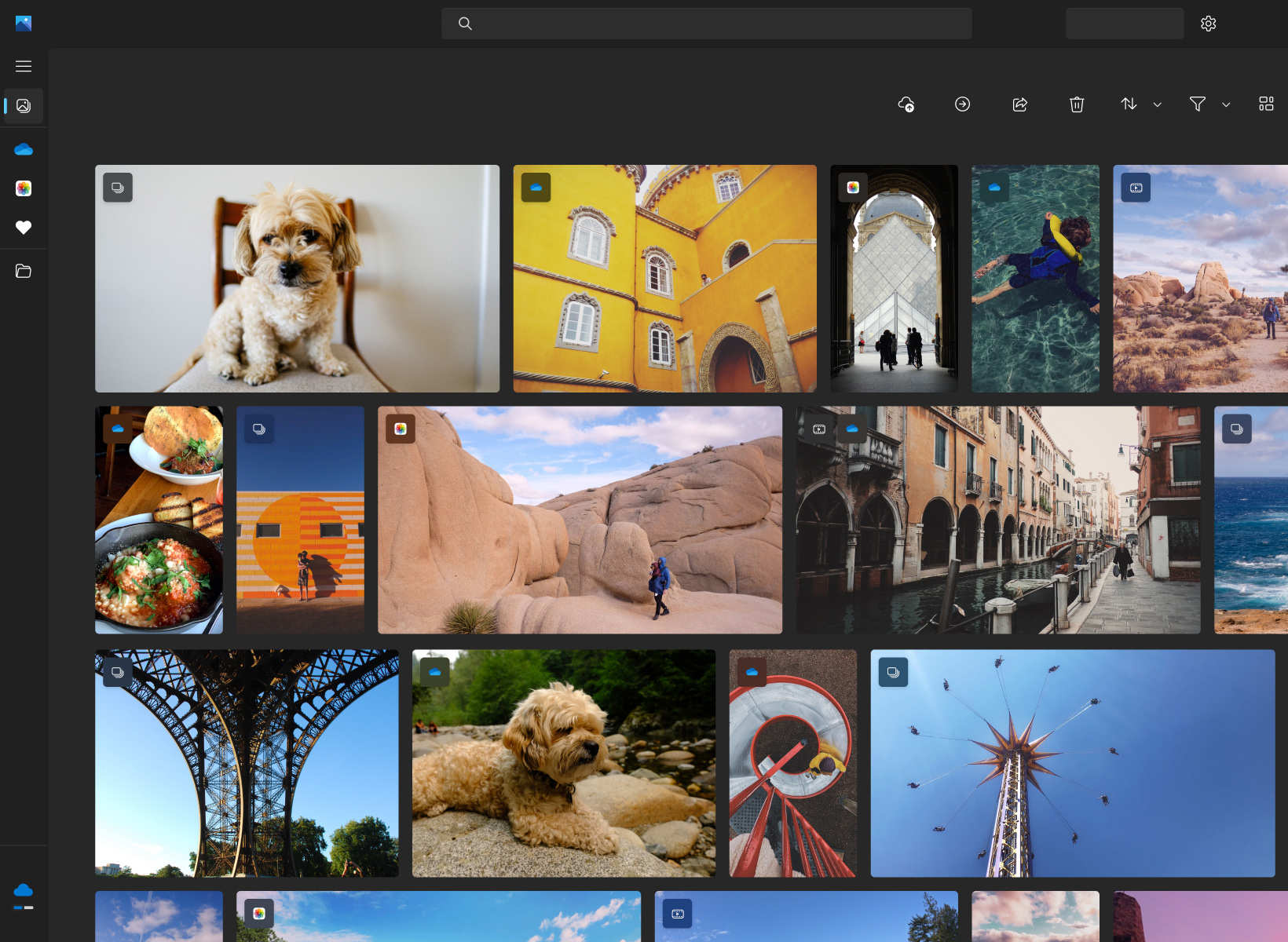Image resolution: width=1288 pixels, height=942 pixels.
Task: Click the video badge on the desert hikers photo
Action: 1136,188
